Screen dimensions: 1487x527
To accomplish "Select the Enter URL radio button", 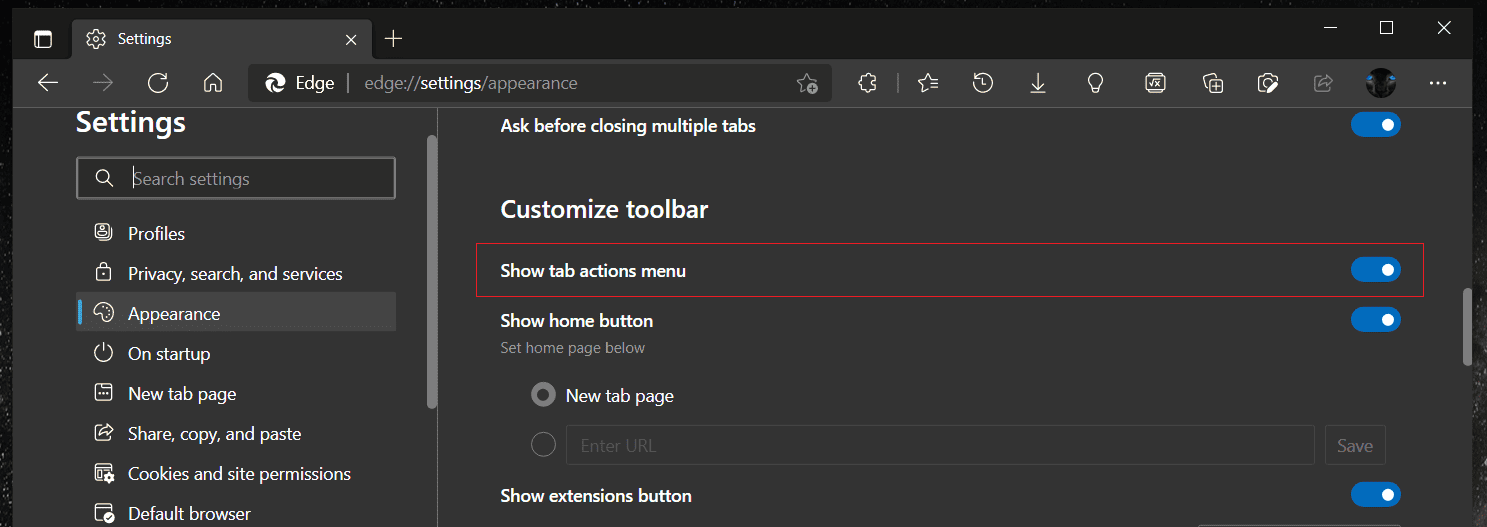I will coord(543,444).
